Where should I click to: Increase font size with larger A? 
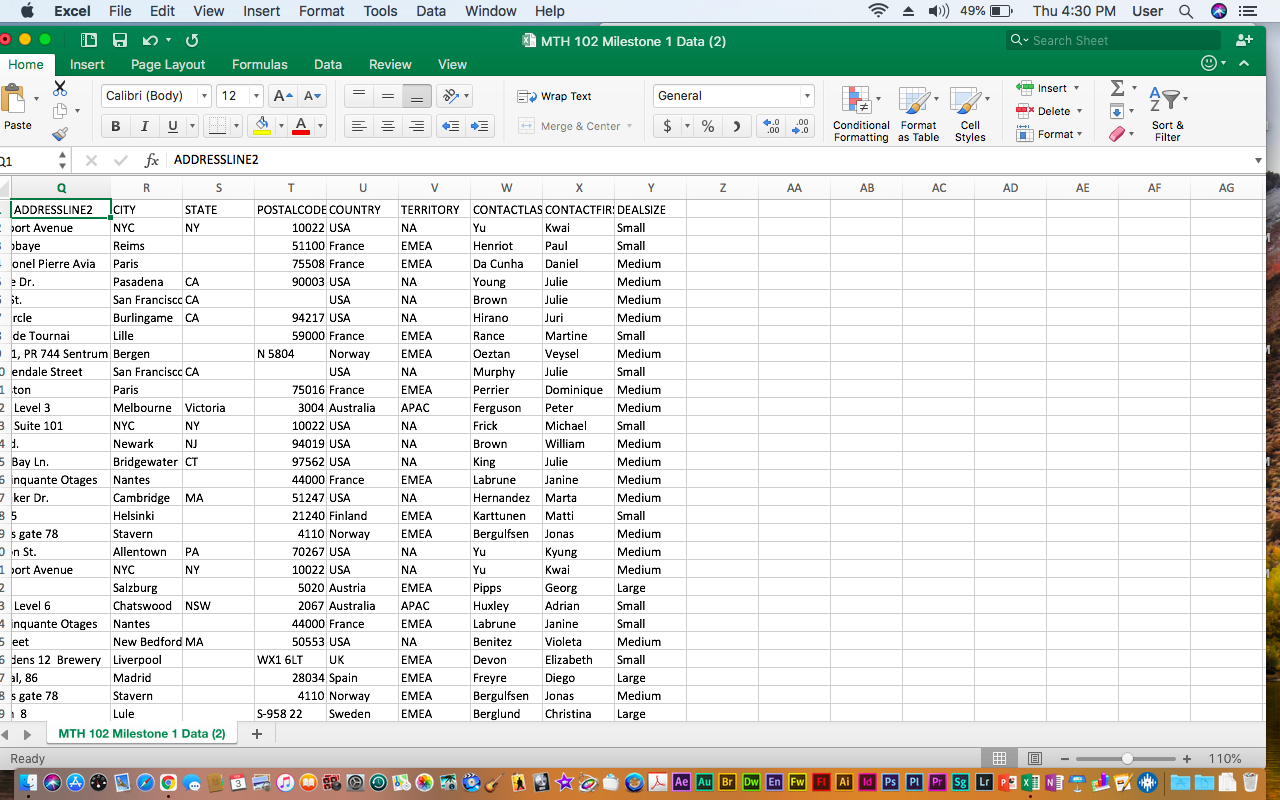[x=284, y=96]
